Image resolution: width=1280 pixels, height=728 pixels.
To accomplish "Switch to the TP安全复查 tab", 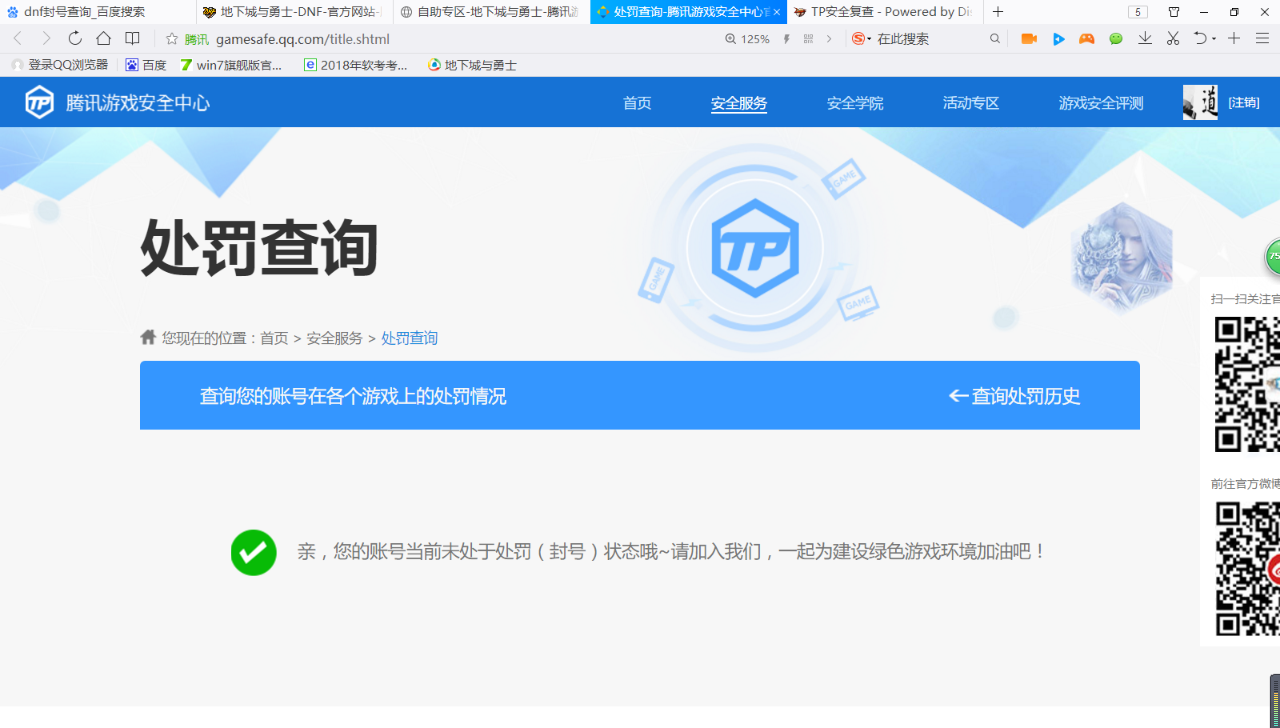I will 890,12.
